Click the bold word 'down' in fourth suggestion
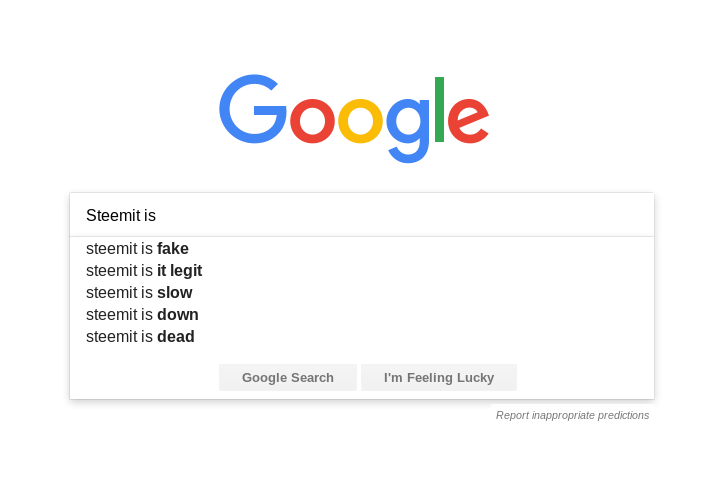Screen dimensions: 723x480 point(178,314)
